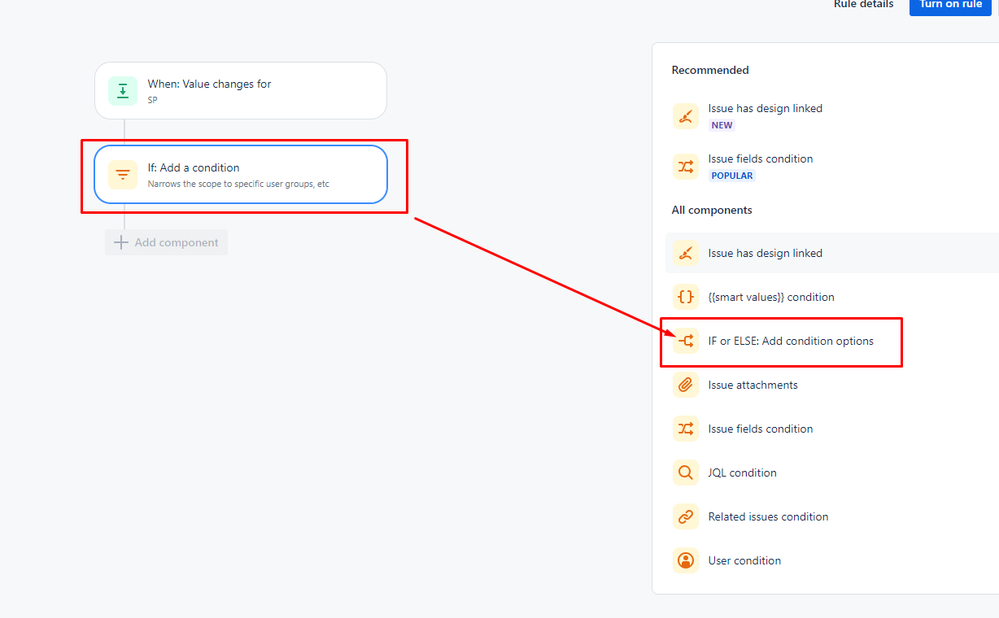Click the Recommended 'Issue has design linked' icon

tap(686, 117)
